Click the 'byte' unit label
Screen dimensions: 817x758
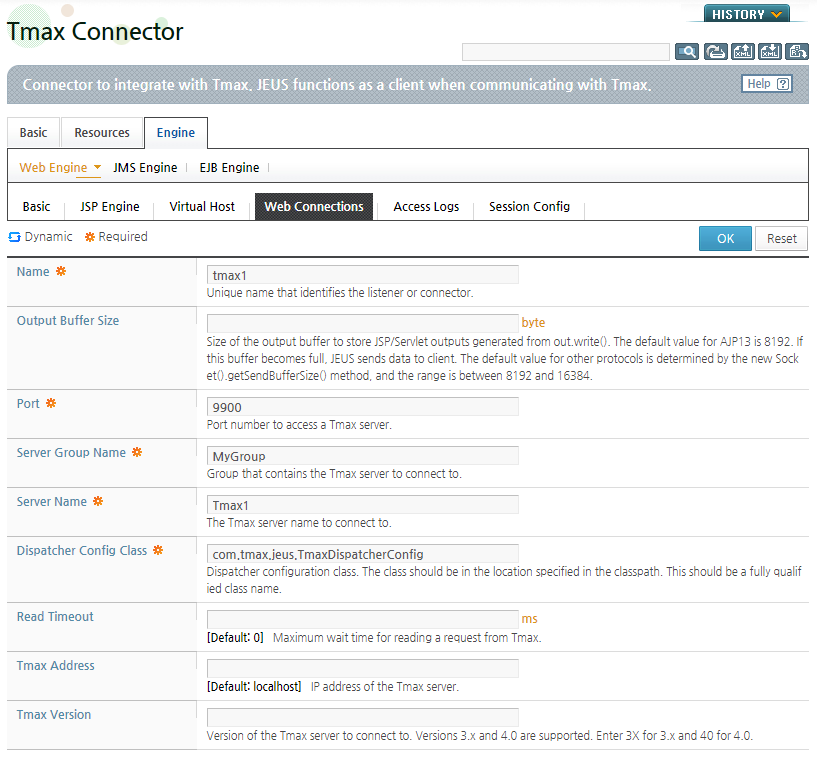click(x=533, y=323)
